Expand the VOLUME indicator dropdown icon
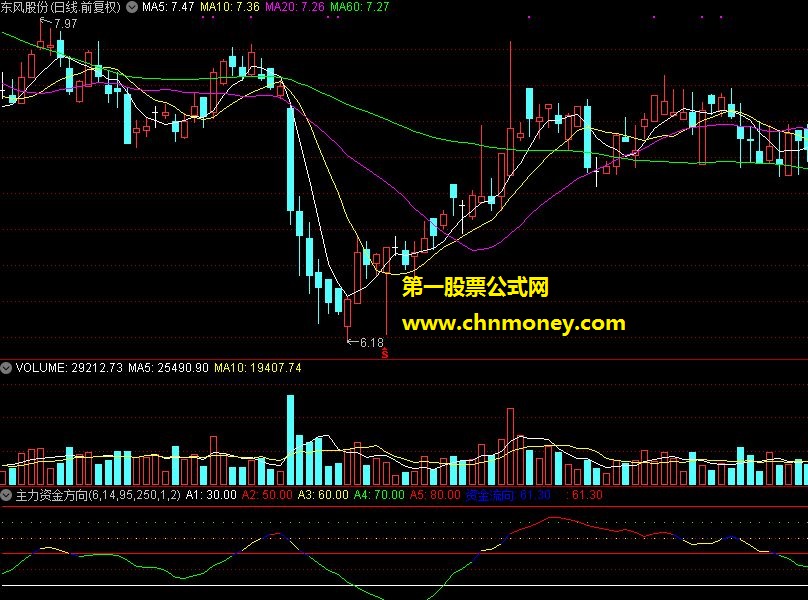808x600 pixels. (x=6, y=368)
